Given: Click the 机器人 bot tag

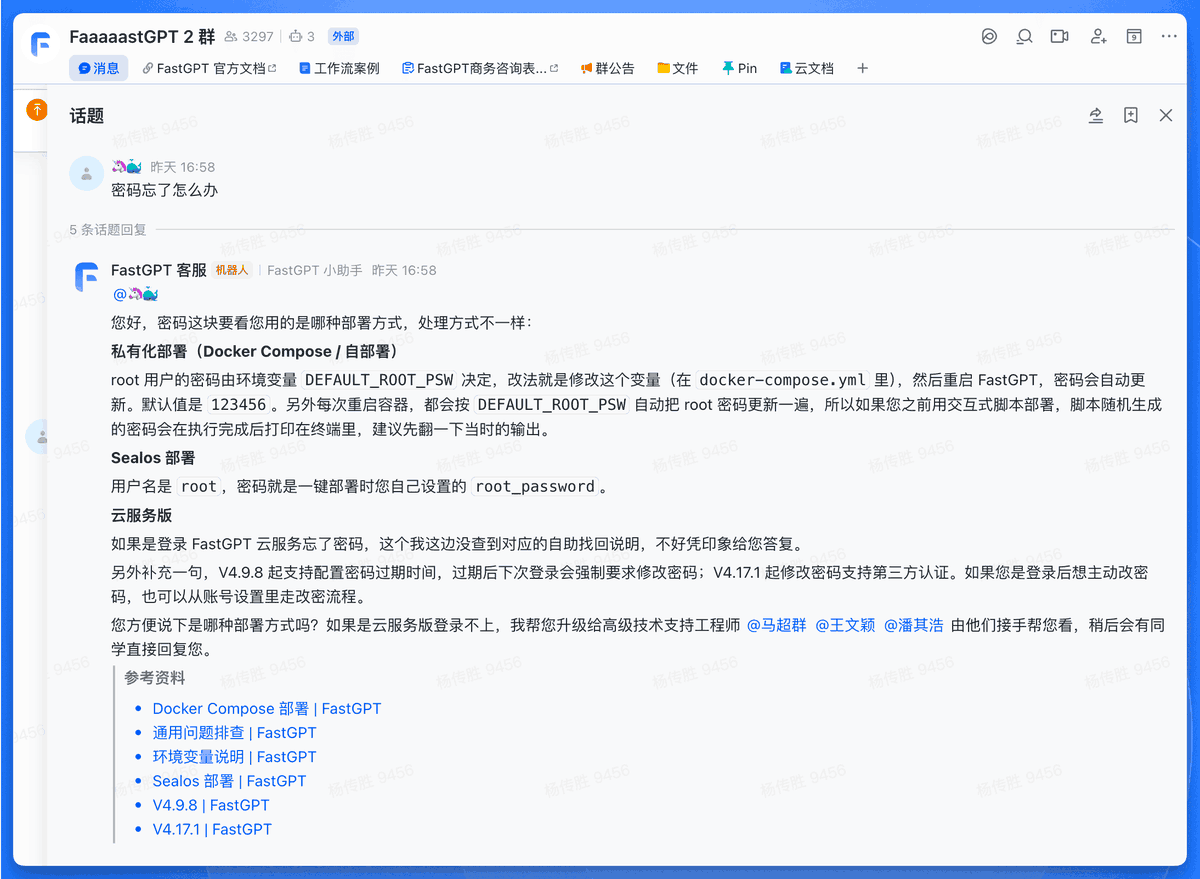Looking at the screenshot, I should pyautogui.click(x=232, y=270).
